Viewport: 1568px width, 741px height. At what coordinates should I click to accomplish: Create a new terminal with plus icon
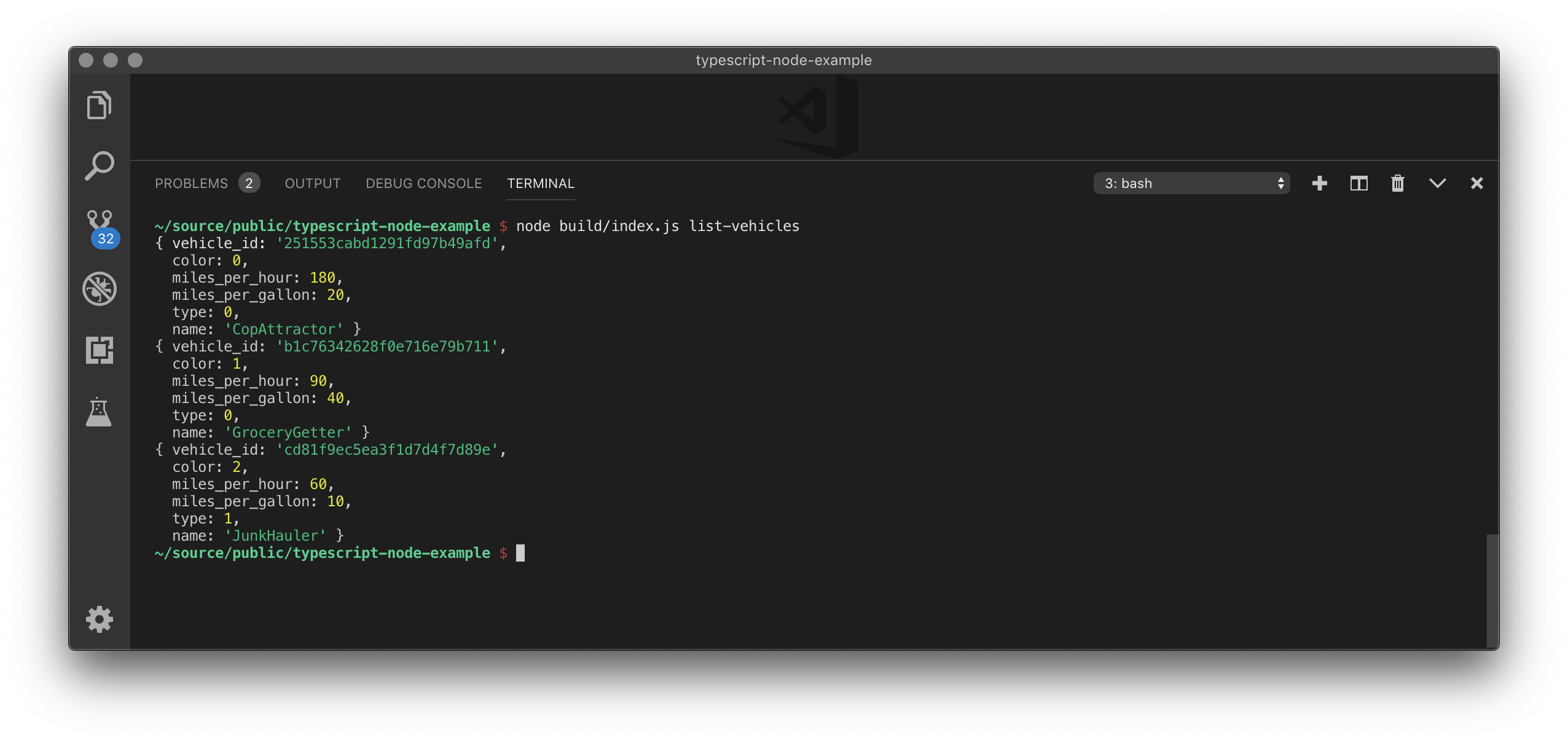1319,183
